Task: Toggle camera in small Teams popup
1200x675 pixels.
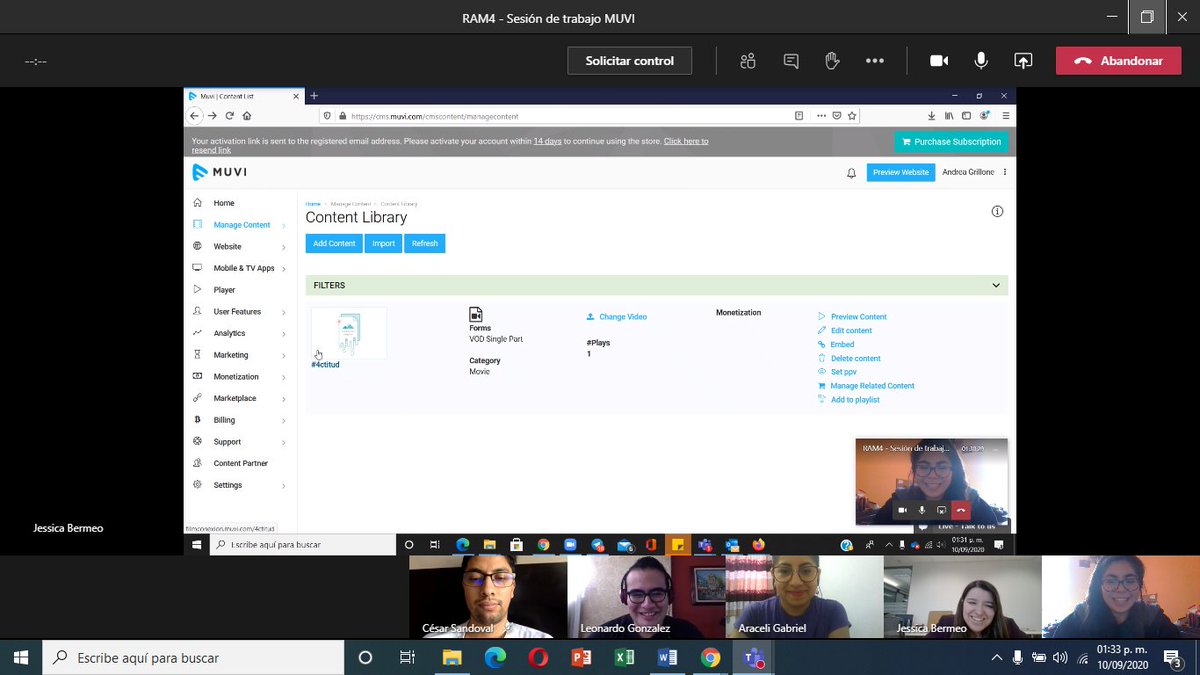Action: [902, 510]
